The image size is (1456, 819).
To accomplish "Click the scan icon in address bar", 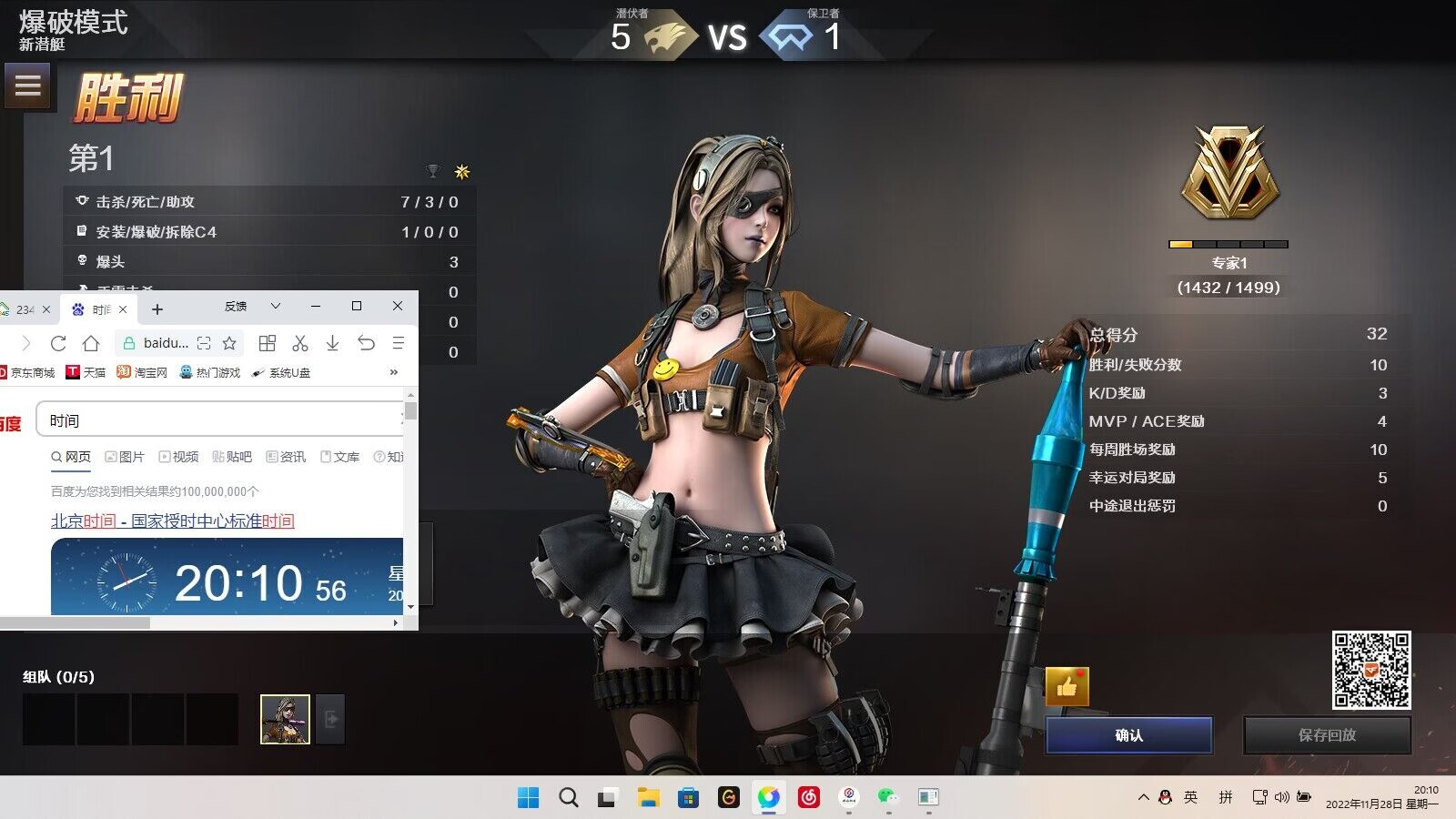I will point(204,343).
